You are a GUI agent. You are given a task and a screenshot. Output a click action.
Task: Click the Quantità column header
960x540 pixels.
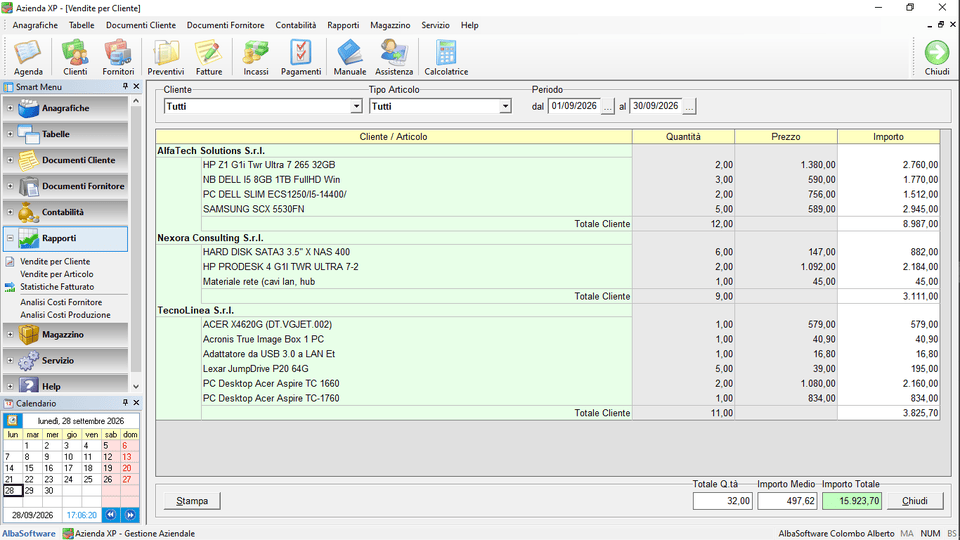(x=683, y=137)
